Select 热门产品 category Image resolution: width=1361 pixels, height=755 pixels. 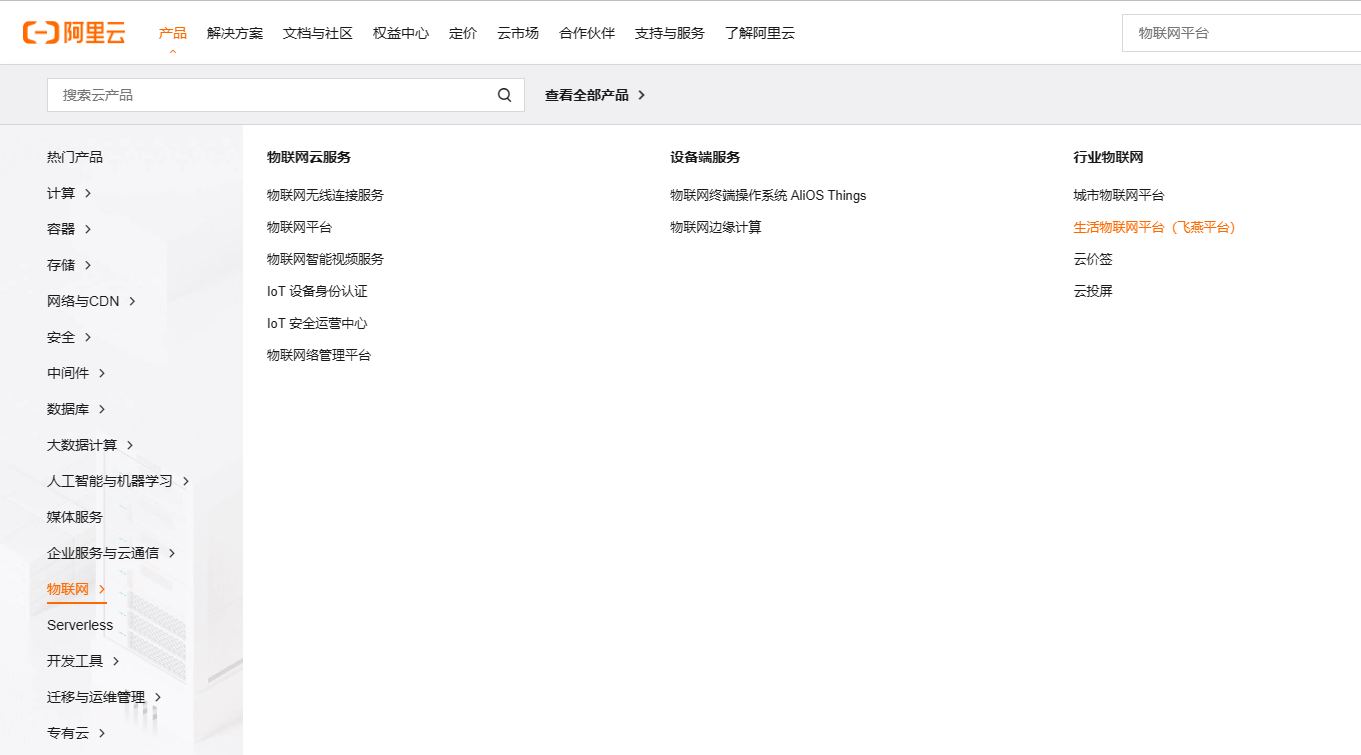[75, 157]
